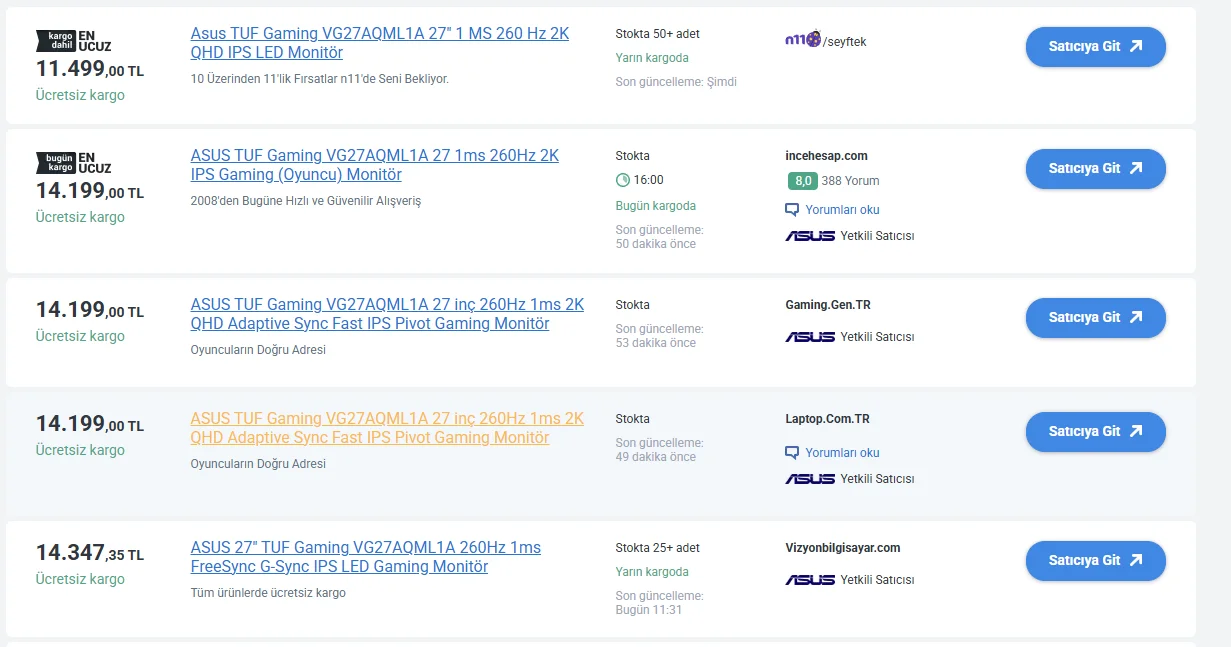Click the clock icon beside 16:00

[x=623, y=180]
